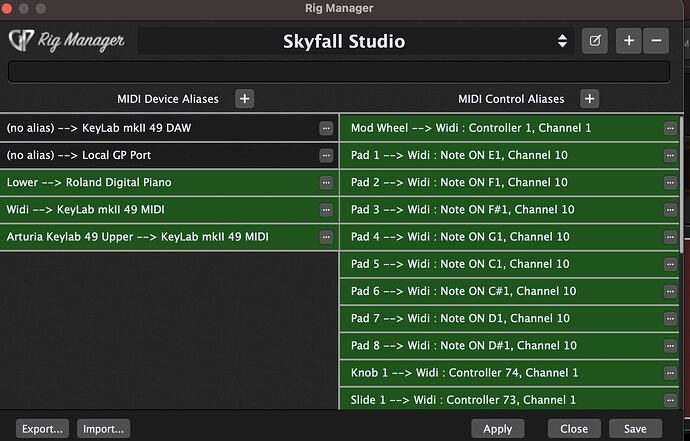Apply the rig changes
This screenshot has height=441, width=690.
click(x=498, y=429)
